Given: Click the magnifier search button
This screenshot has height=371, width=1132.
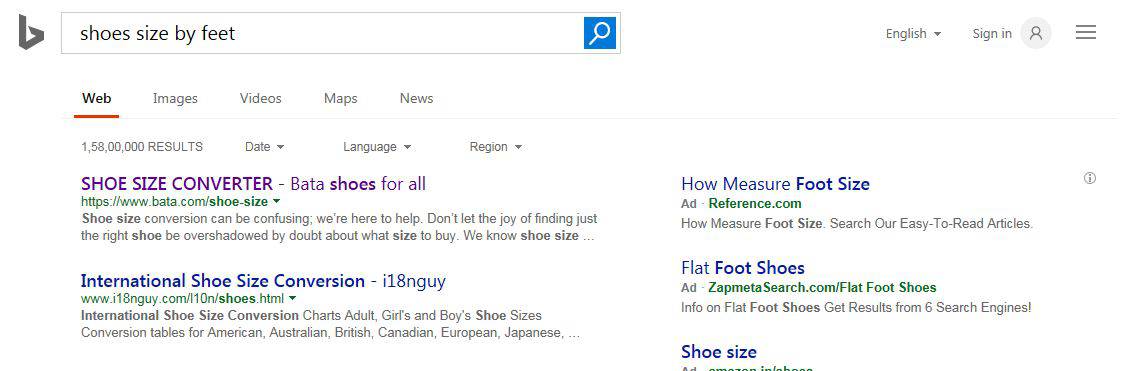Looking at the screenshot, I should tap(600, 33).
